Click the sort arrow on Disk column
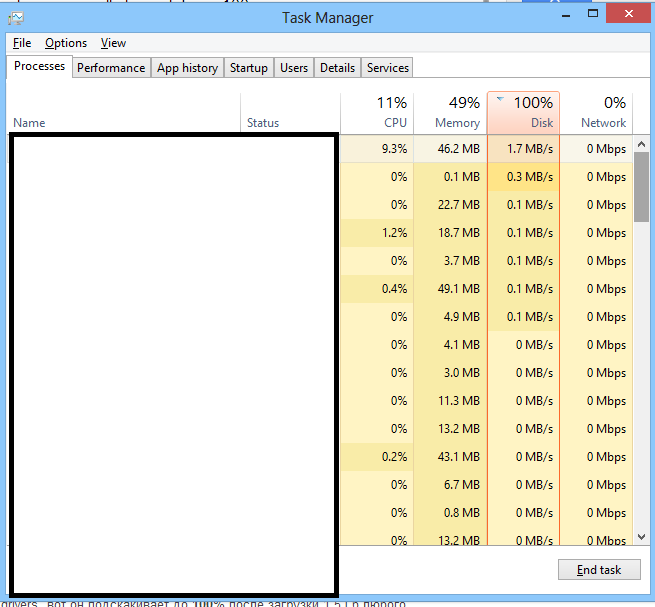The width and height of the screenshot is (655, 607). [500, 99]
